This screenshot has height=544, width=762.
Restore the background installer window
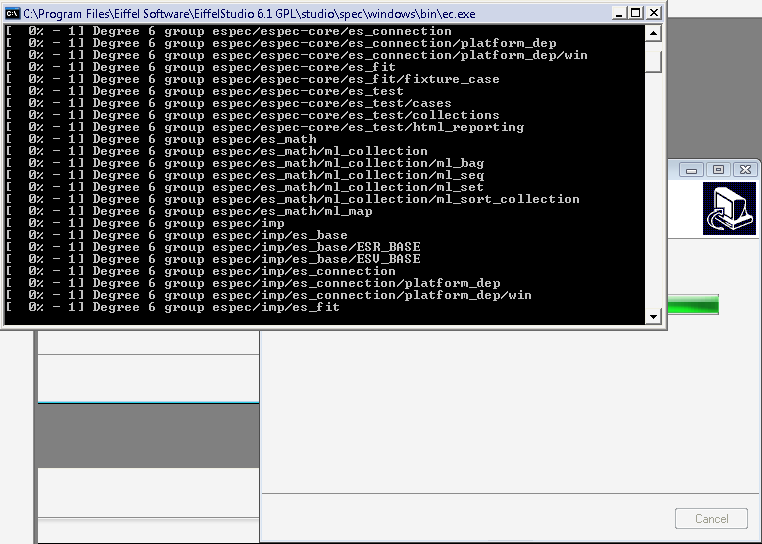point(718,170)
